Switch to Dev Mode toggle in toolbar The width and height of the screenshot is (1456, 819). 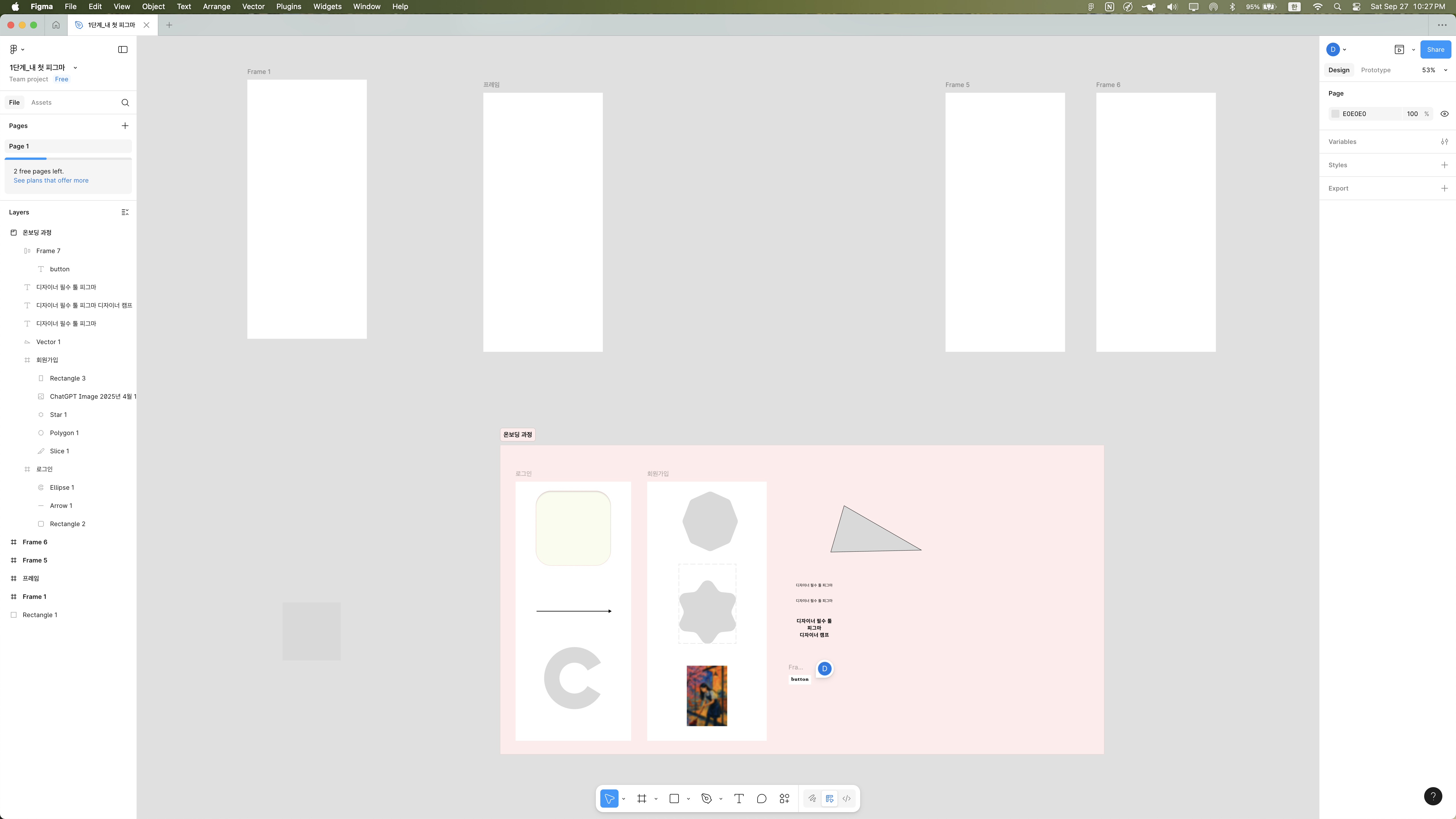tap(846, 799)
